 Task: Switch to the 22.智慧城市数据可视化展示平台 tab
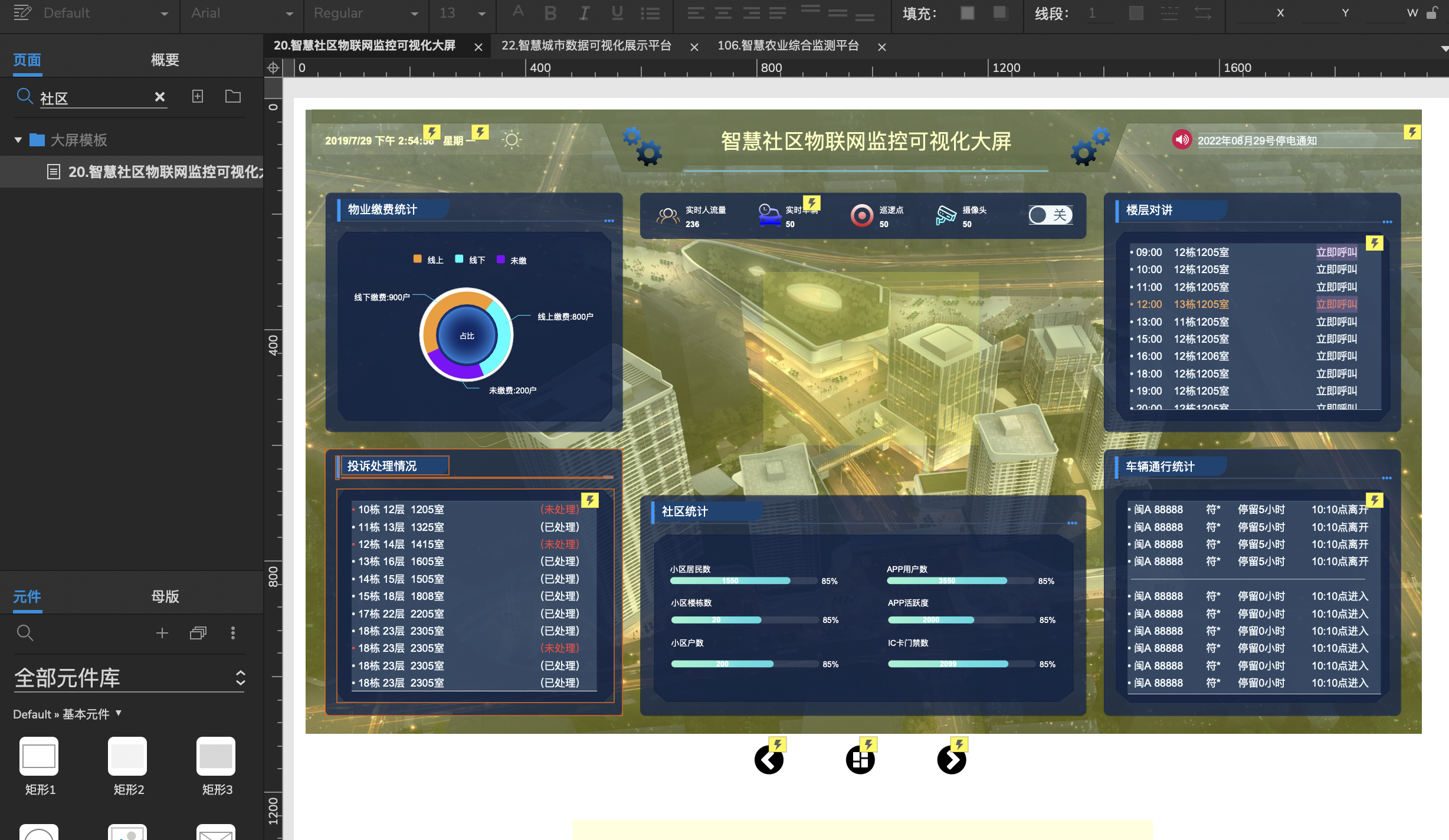coord(586,46)
